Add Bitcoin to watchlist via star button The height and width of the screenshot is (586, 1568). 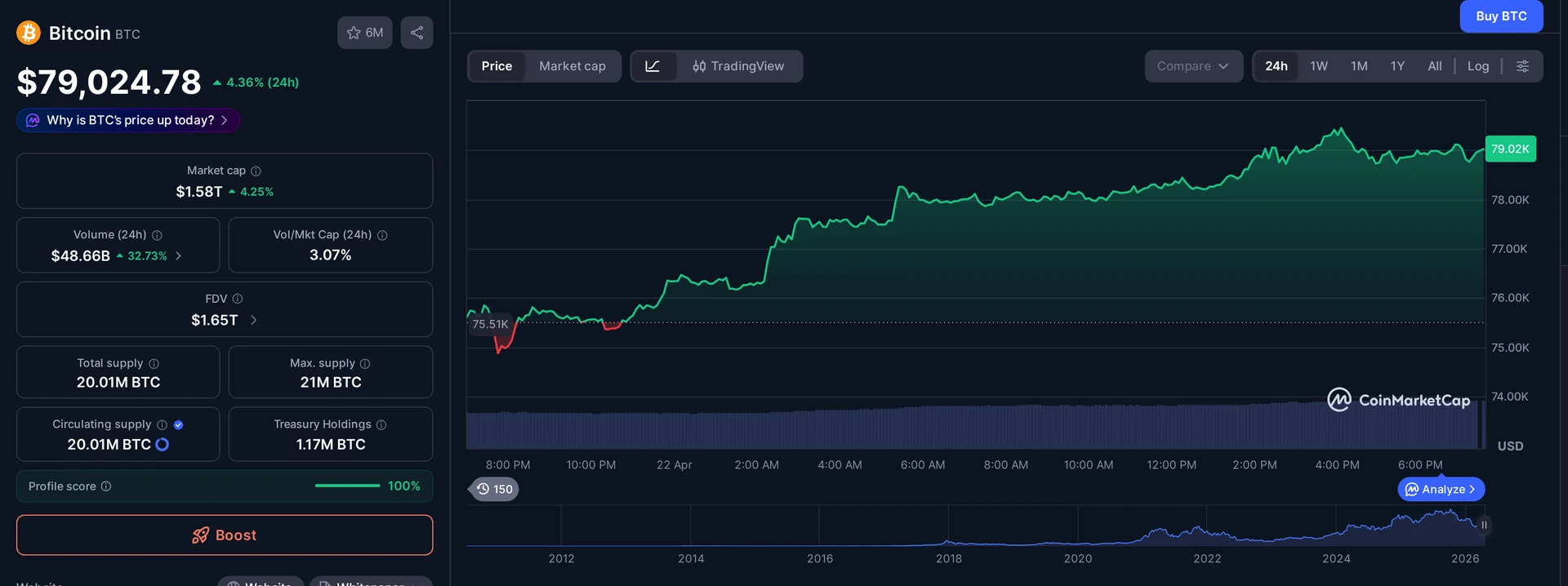(365, 33)
